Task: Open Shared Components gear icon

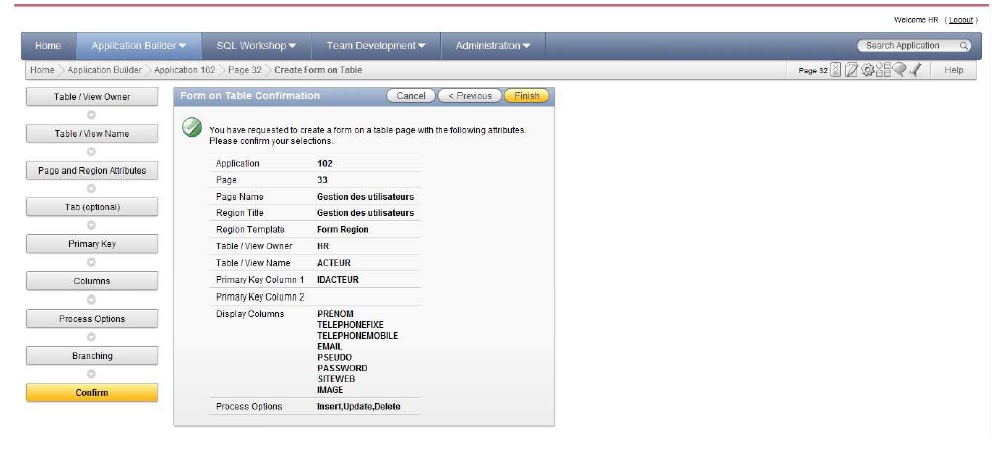Action: click(x=867, y=70)
